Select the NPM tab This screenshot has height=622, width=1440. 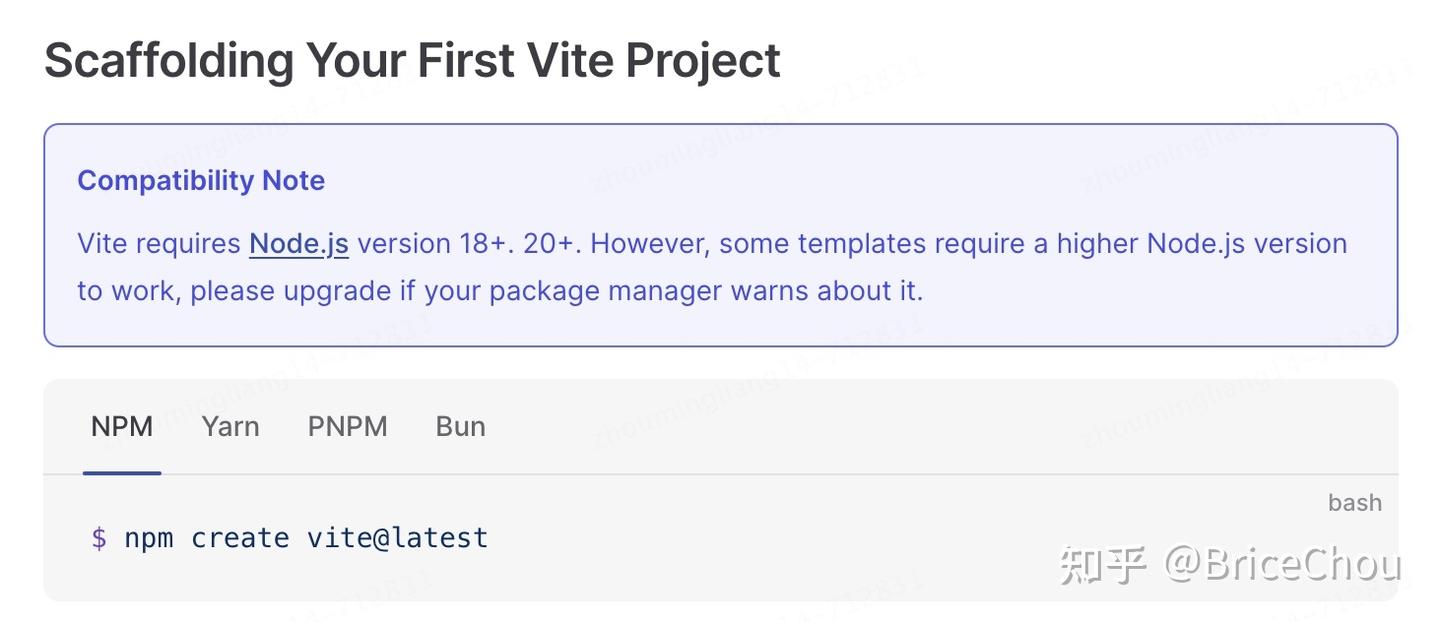point(122,427)
